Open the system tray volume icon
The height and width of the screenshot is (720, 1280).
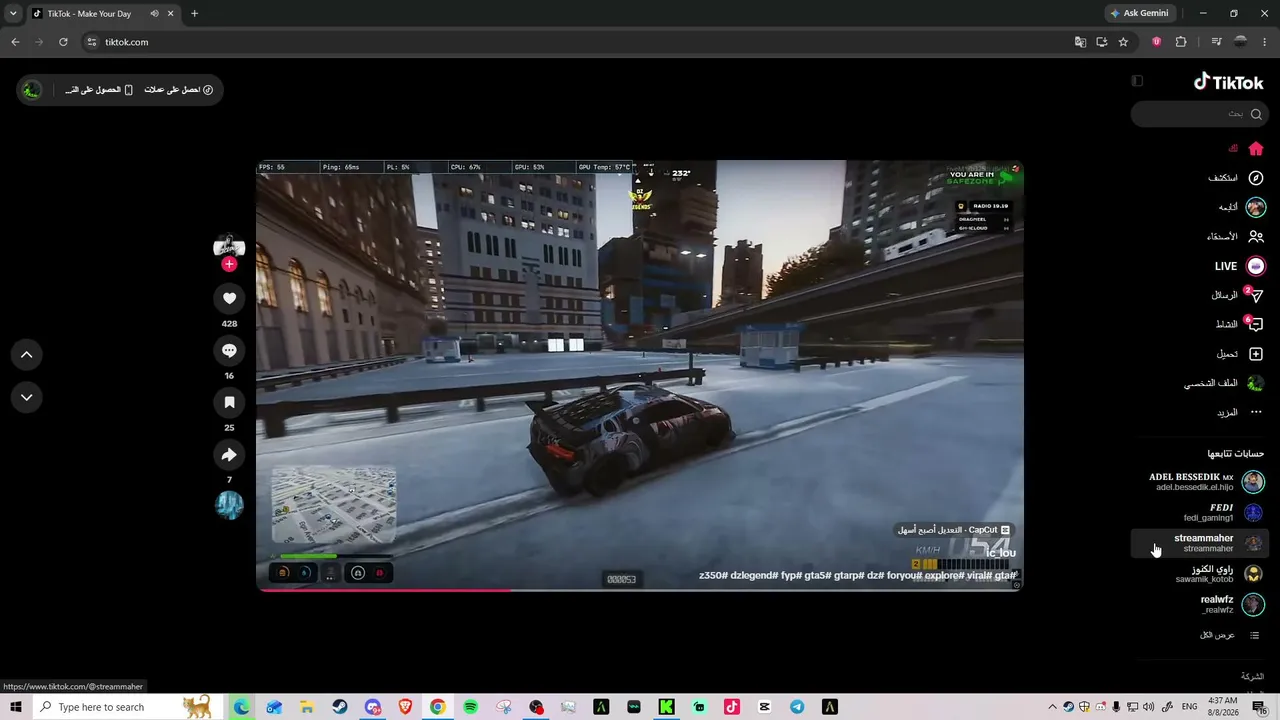pos(1148,707)
